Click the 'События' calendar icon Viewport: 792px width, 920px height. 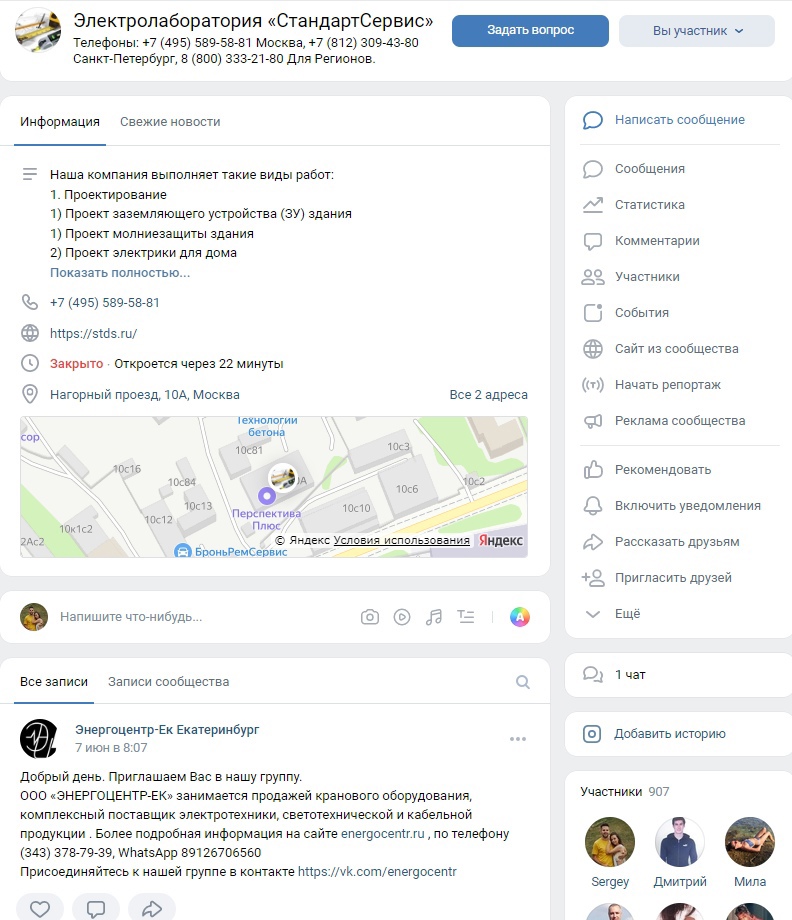click(593, 313)
